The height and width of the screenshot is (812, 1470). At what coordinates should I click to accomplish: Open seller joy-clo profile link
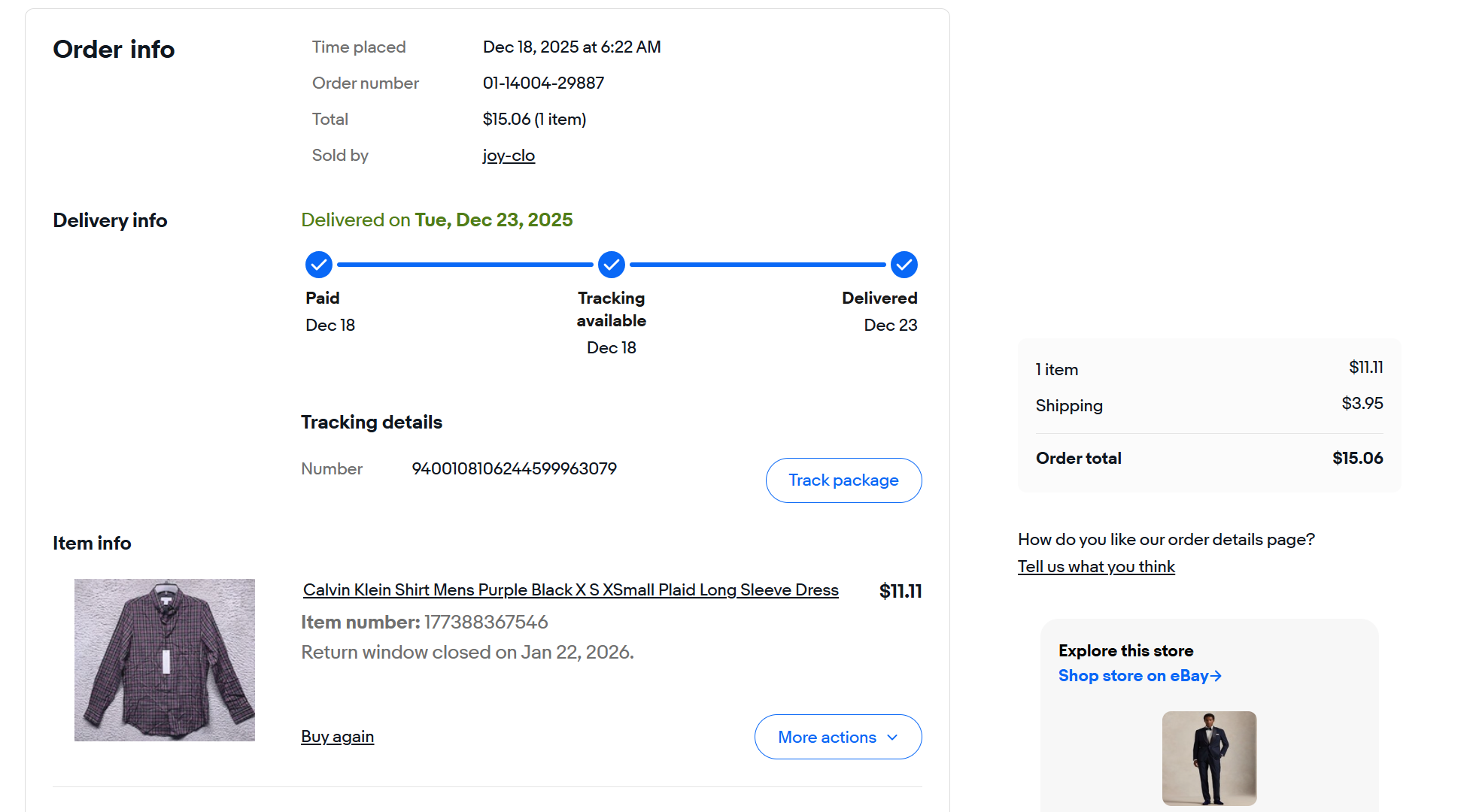point(509,156)
